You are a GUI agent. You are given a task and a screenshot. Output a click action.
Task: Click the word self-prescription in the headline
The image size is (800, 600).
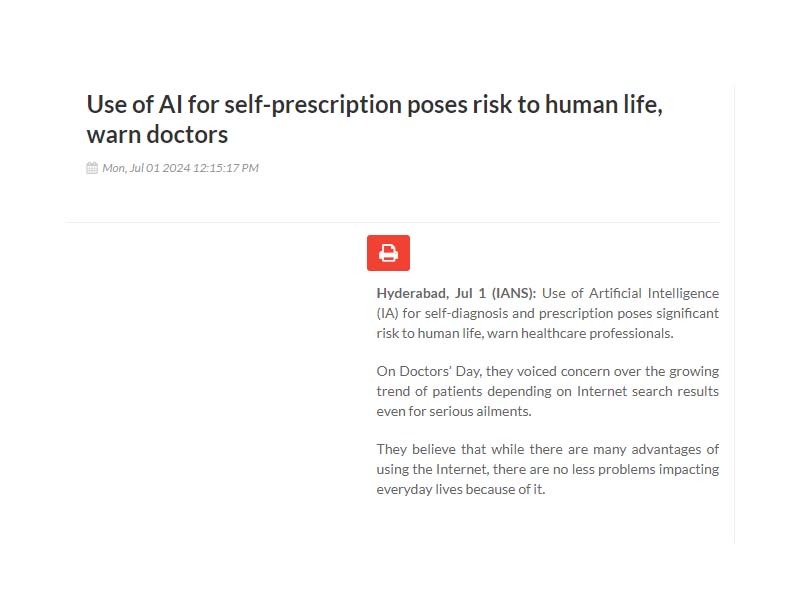pyautogui.click(x=313, y=105)
